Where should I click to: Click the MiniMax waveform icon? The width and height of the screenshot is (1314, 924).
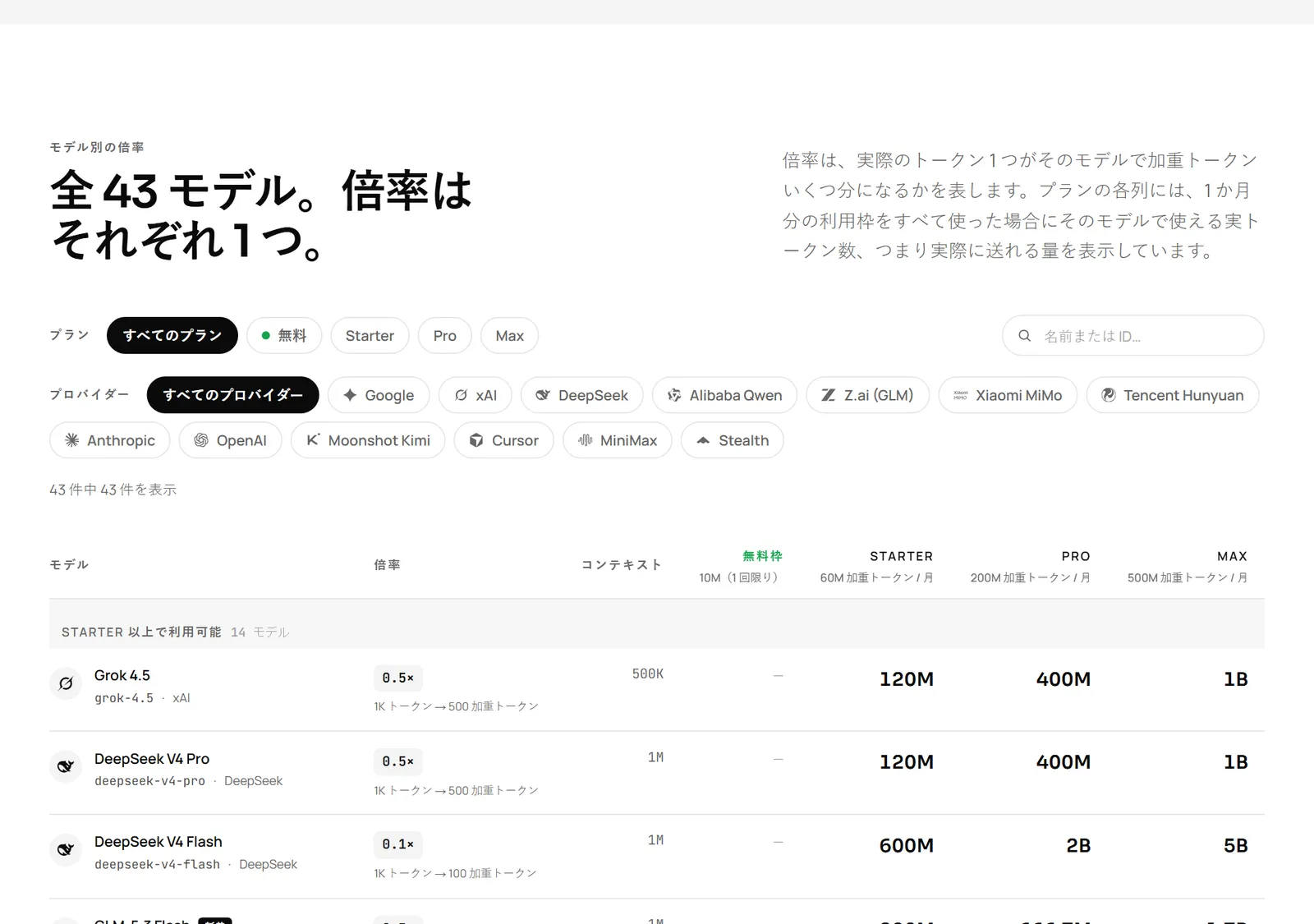click(x=586, y=440)
